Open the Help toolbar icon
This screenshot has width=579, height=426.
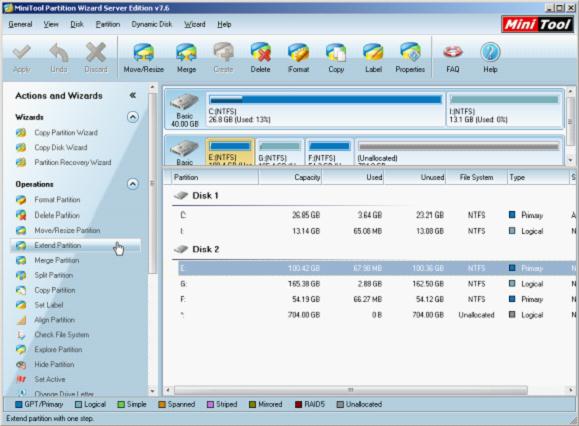490,58
